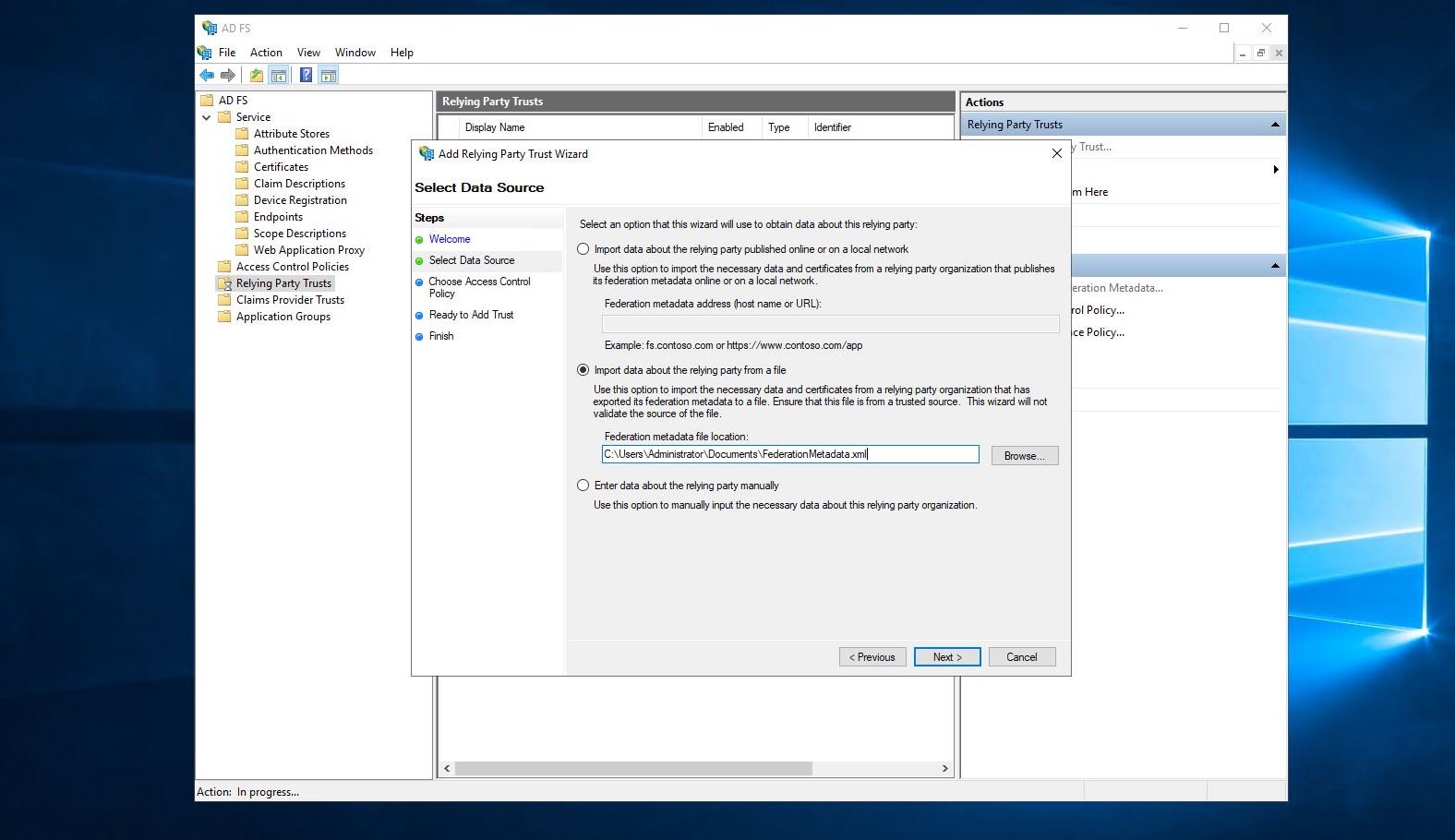Click the Federation metadata address field
Screen dimensions: 1455x840
tap(831, 323)
